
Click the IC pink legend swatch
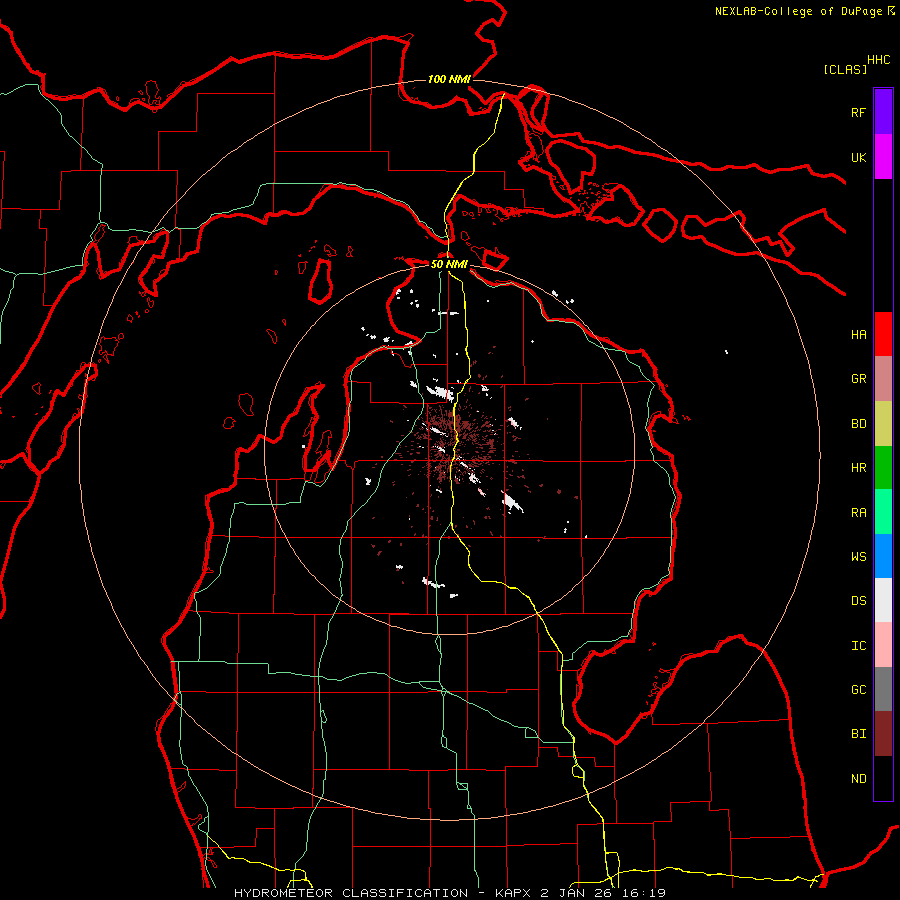tap(883, 645)
